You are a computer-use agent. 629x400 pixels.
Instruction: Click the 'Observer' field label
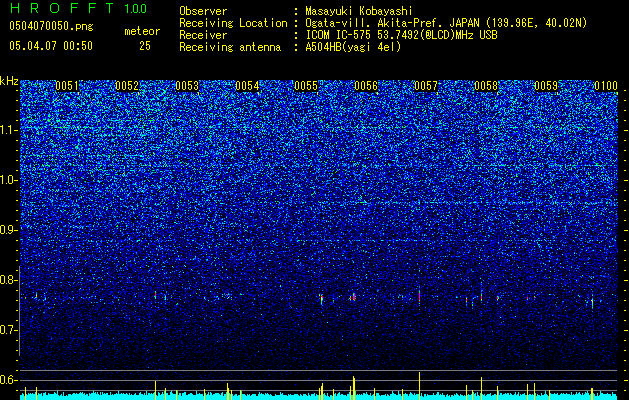click(x=203, y=11)
